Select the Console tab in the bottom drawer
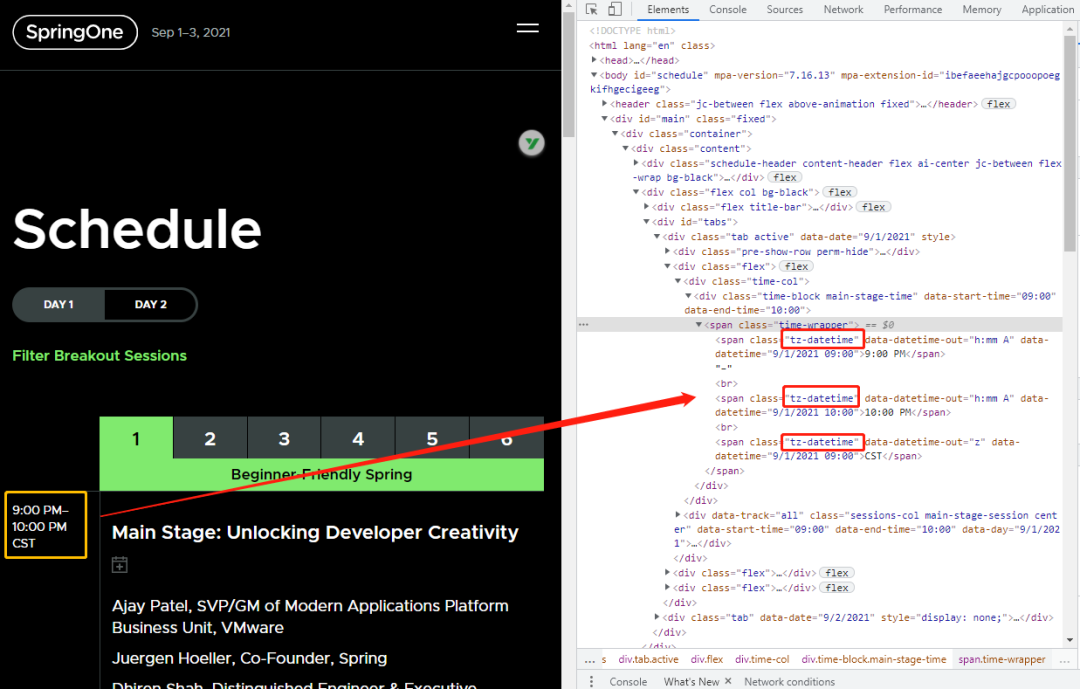1080x689 pixels. [628, 681]
